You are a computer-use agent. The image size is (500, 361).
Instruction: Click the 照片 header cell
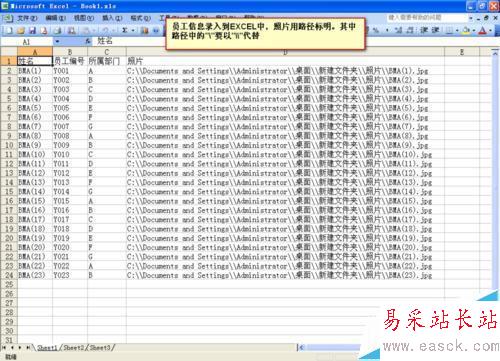coord(285,61)
